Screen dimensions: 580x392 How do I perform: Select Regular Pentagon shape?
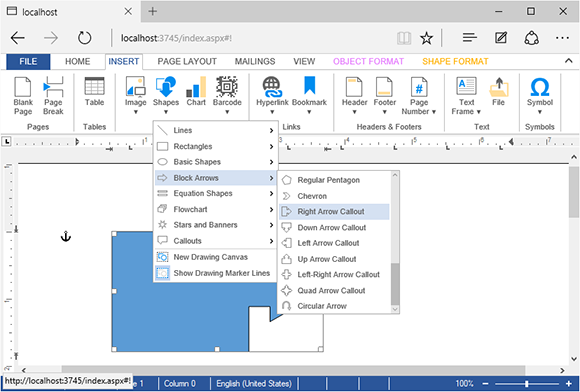tap(334, 180)
